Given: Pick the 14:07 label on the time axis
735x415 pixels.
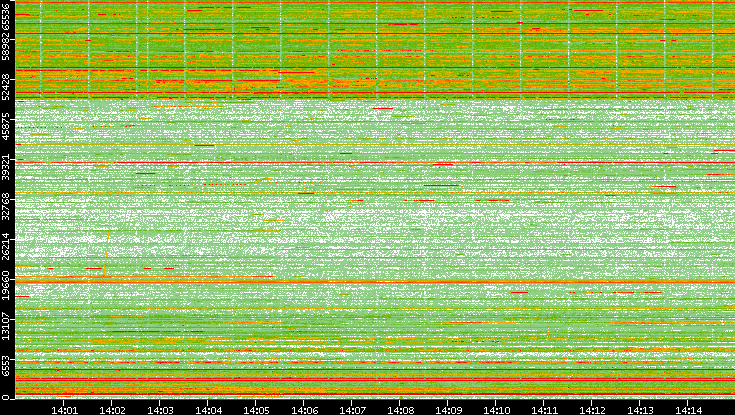Looking at the screenshot, I should coord(352,409).
